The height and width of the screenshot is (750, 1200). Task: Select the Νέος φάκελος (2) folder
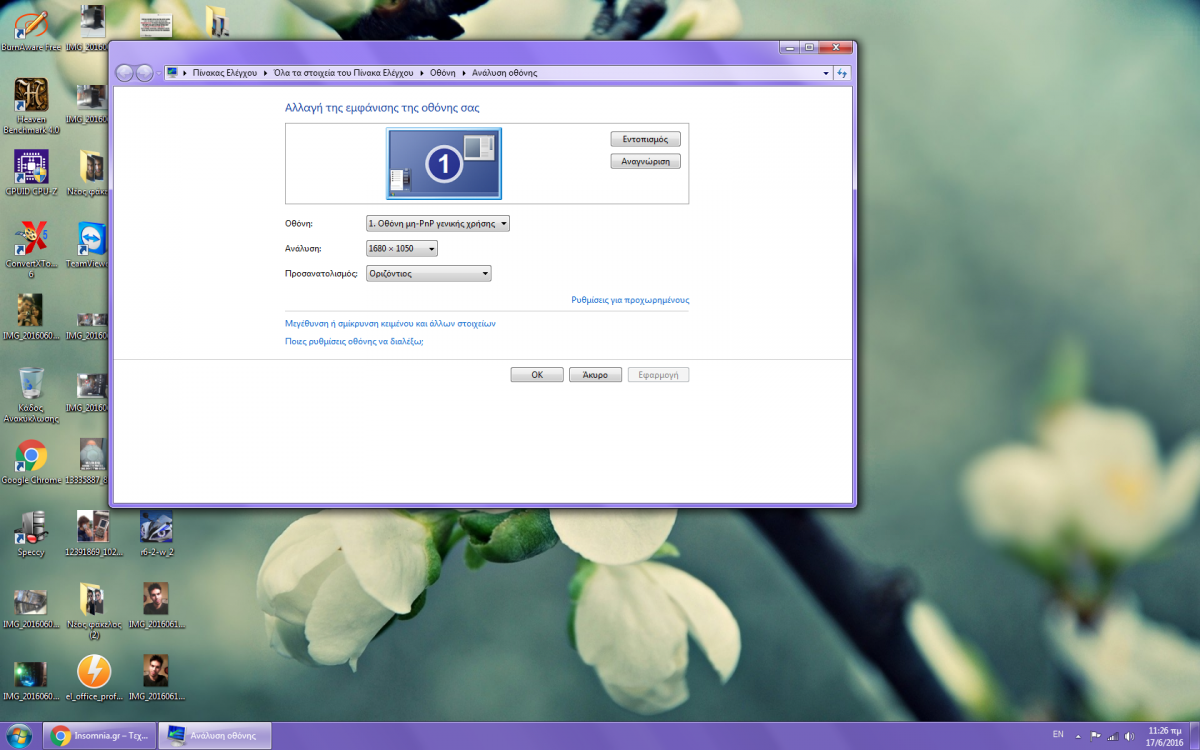93,611
